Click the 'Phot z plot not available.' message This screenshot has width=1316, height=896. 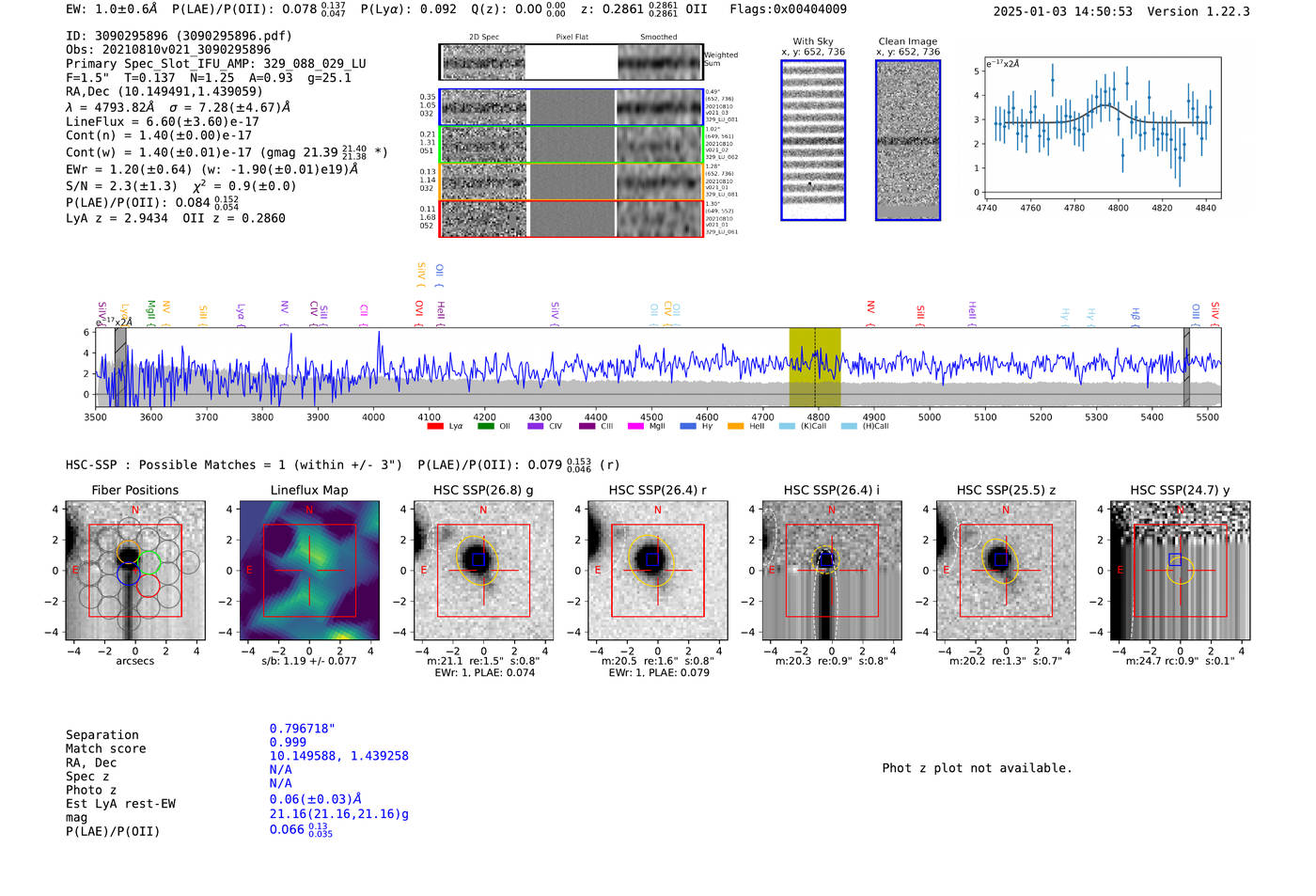pos(977,768)
